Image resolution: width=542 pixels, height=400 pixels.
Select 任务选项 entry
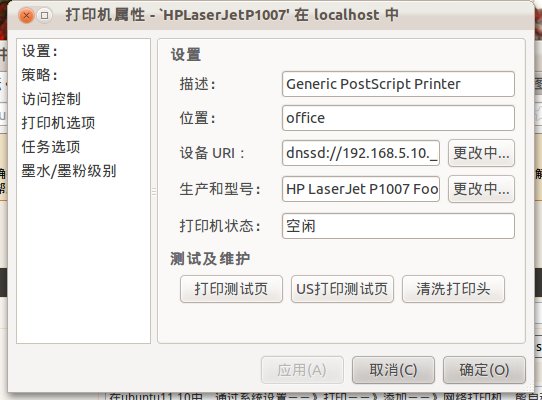click(x=51, y=147)
